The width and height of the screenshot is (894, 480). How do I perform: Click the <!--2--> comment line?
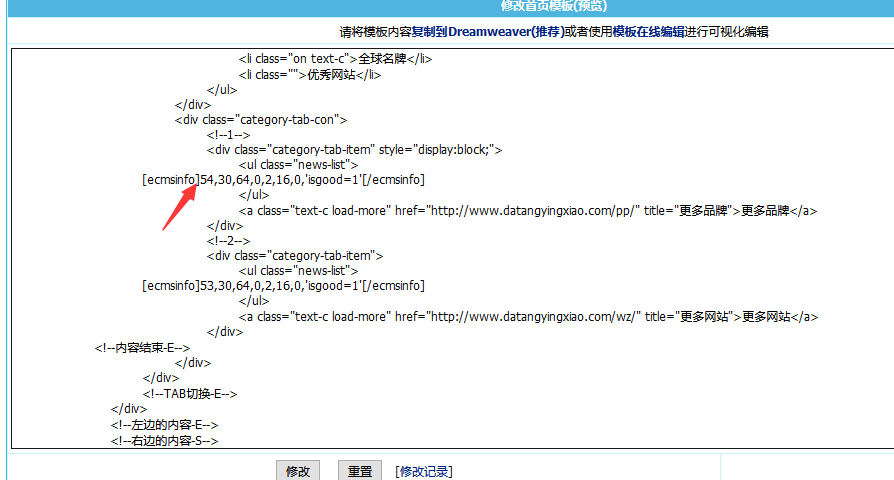coord(228,241)
